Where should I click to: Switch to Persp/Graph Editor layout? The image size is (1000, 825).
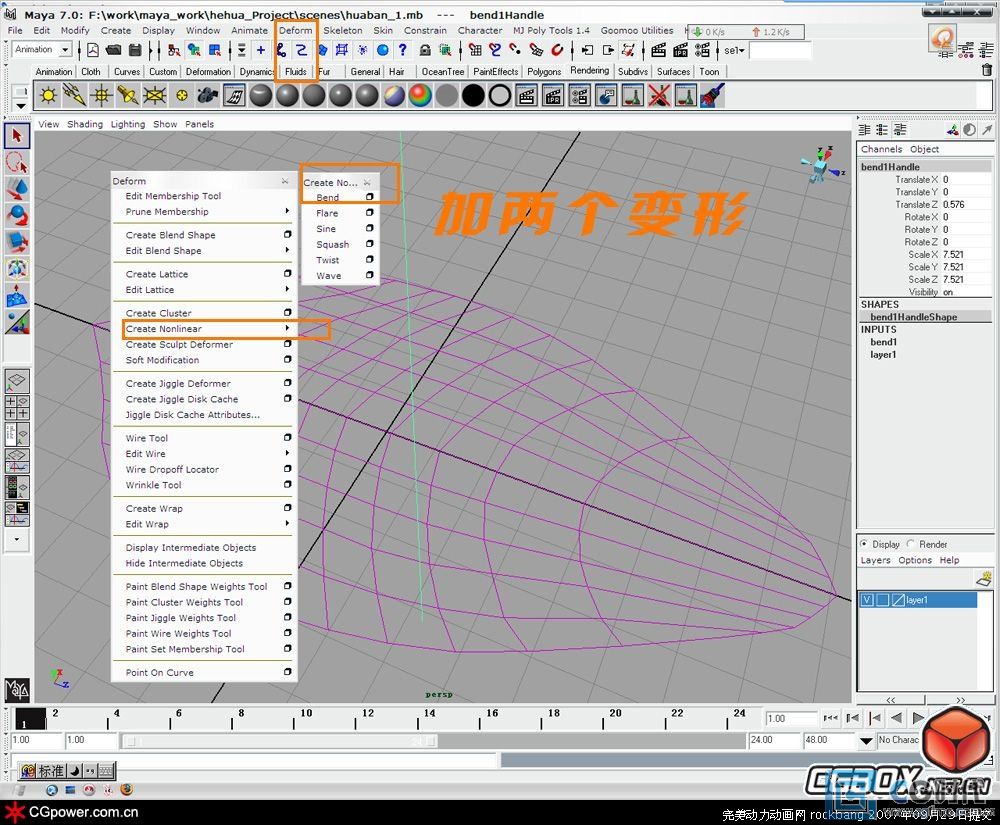[17, 461]
